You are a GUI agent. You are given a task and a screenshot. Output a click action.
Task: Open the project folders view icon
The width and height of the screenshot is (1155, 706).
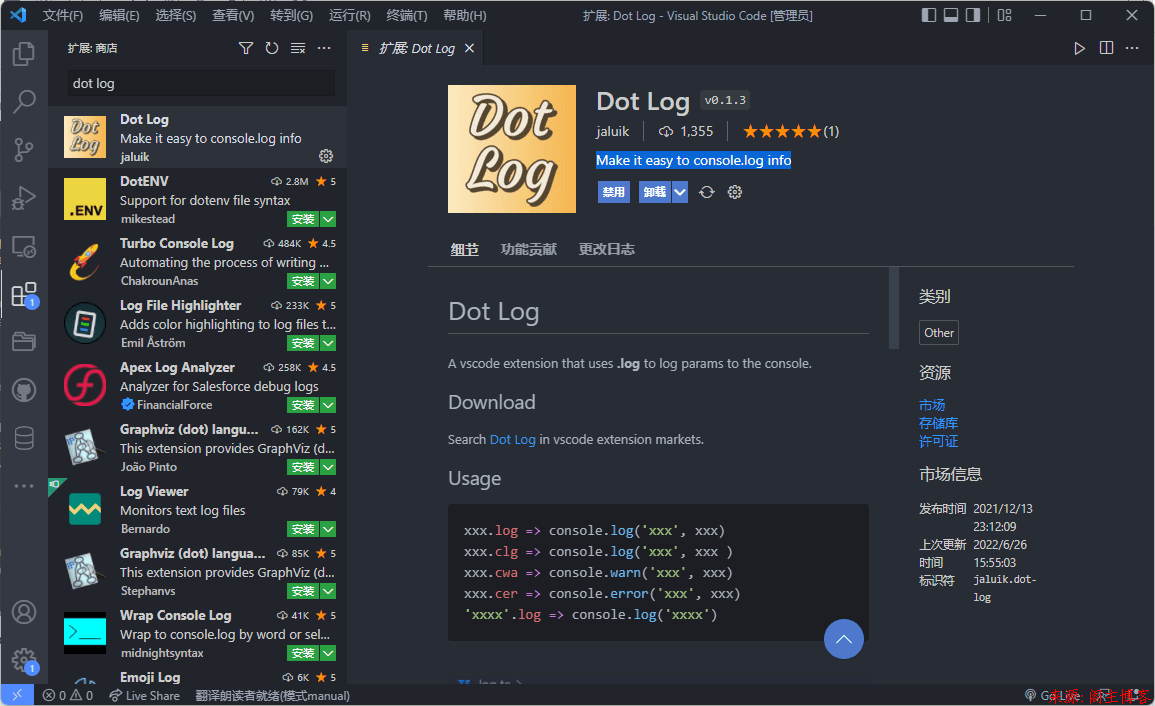(x=24, y=342)
